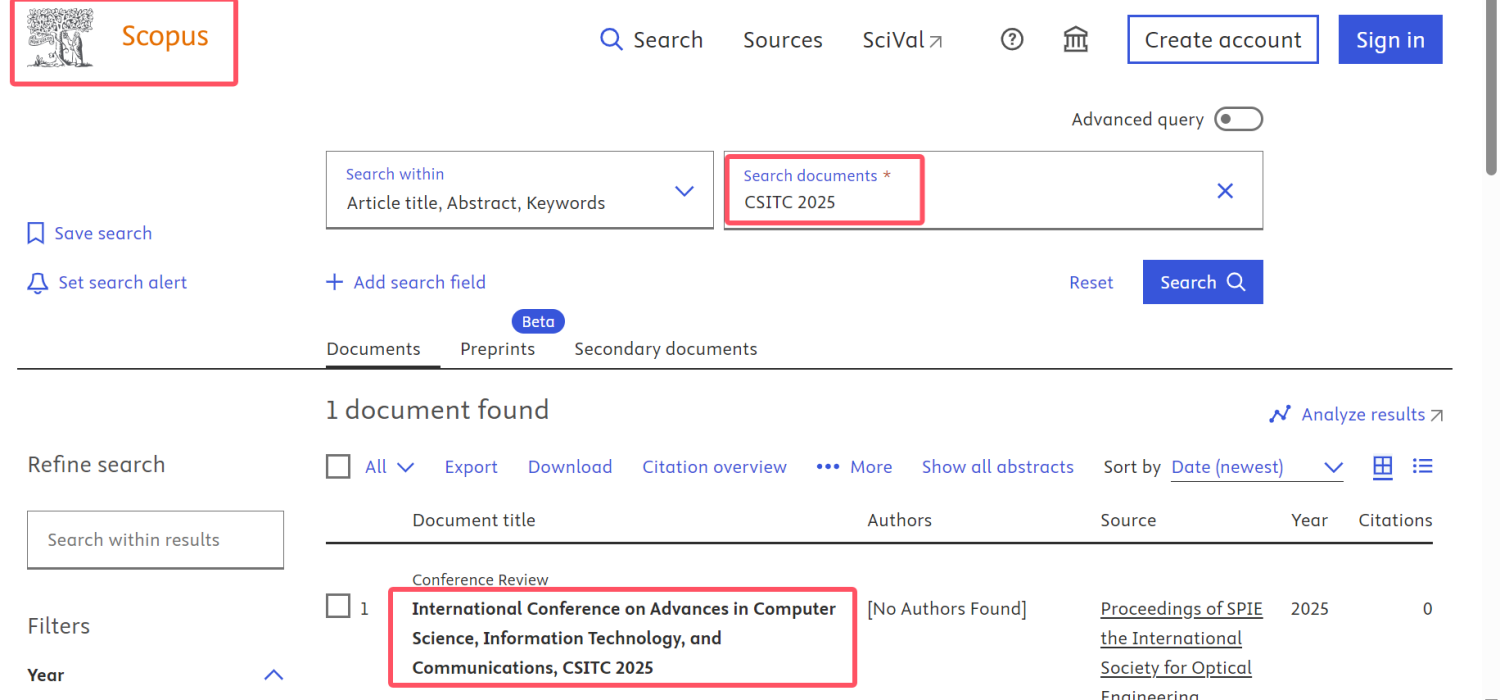The height and width of the screenshot is (700, 1500).
Task: Click the Analyze results link text
Action: click(1363, 414)
